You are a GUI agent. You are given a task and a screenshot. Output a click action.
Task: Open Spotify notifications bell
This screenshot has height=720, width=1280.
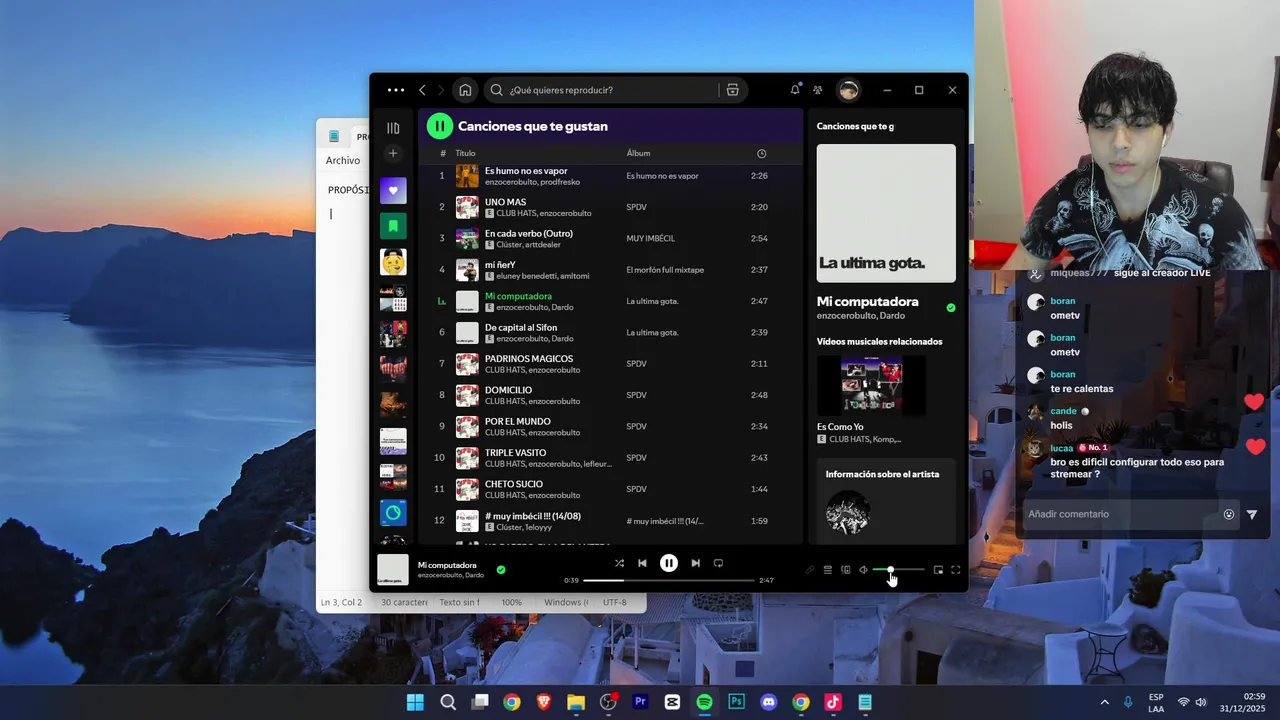click(795, 90)
